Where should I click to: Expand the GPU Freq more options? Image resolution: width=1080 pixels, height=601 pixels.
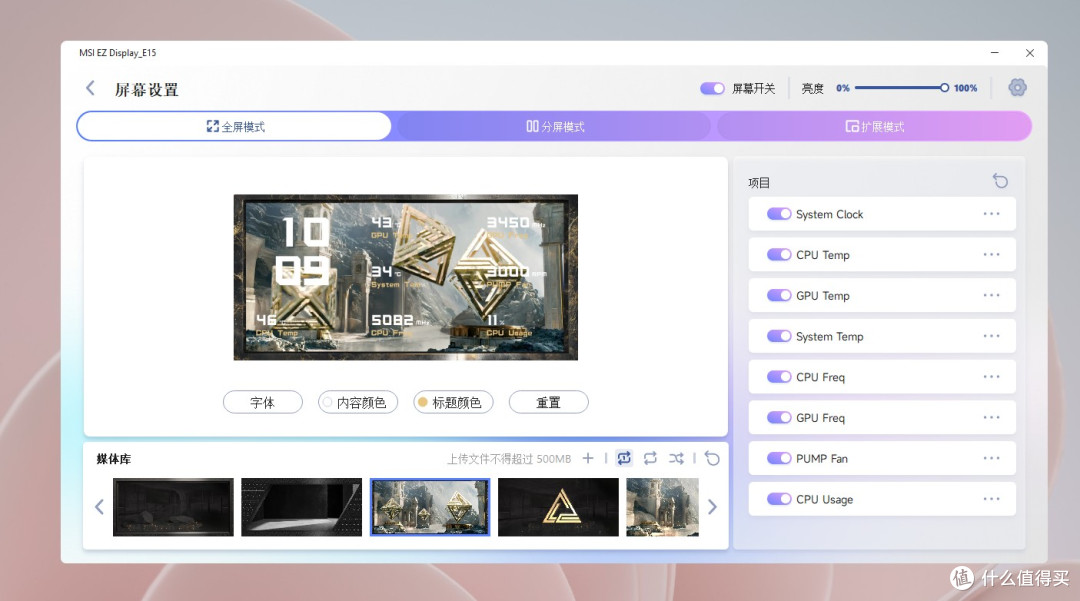coord(991,417)
